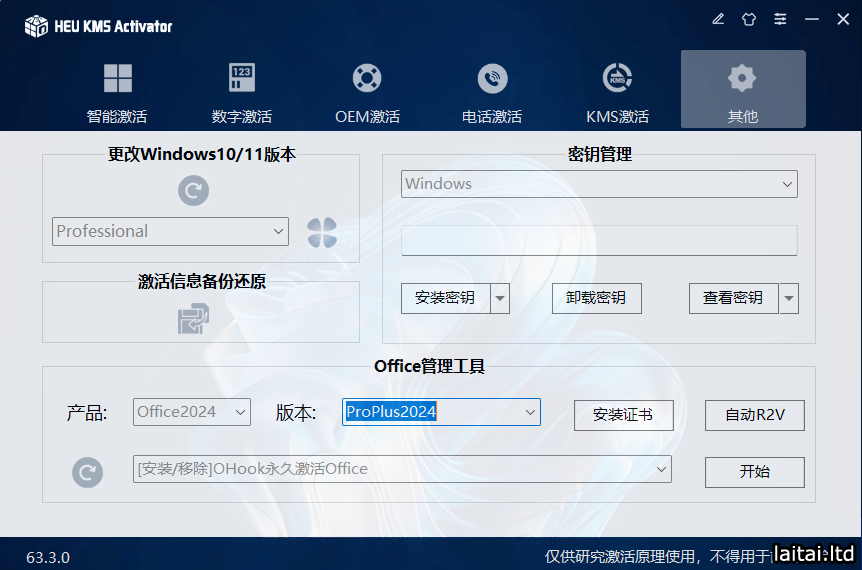Click the 仅供研究激活原理使用 status bar notice
862x570 pixels.
coord(621,556)
